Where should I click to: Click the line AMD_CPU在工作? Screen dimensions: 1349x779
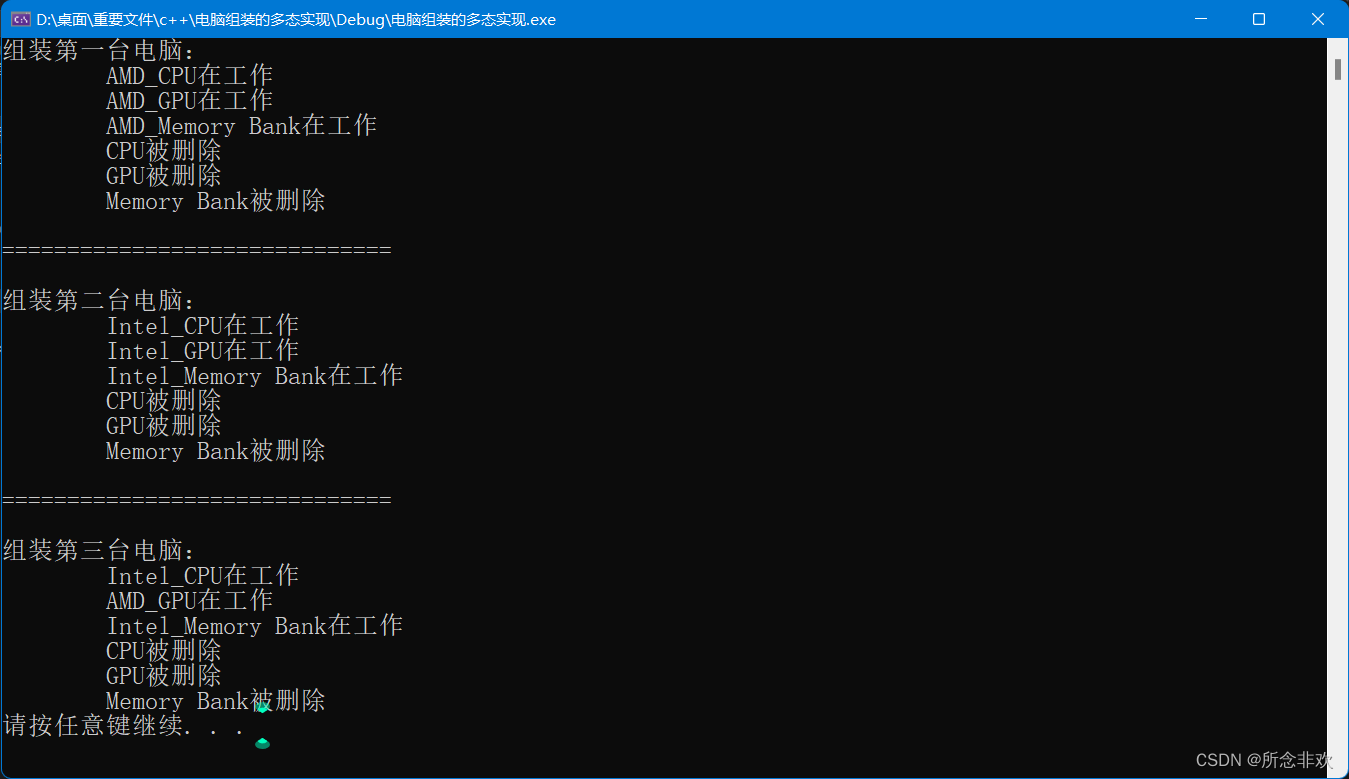pyautogui.click(x=189, y=76)
